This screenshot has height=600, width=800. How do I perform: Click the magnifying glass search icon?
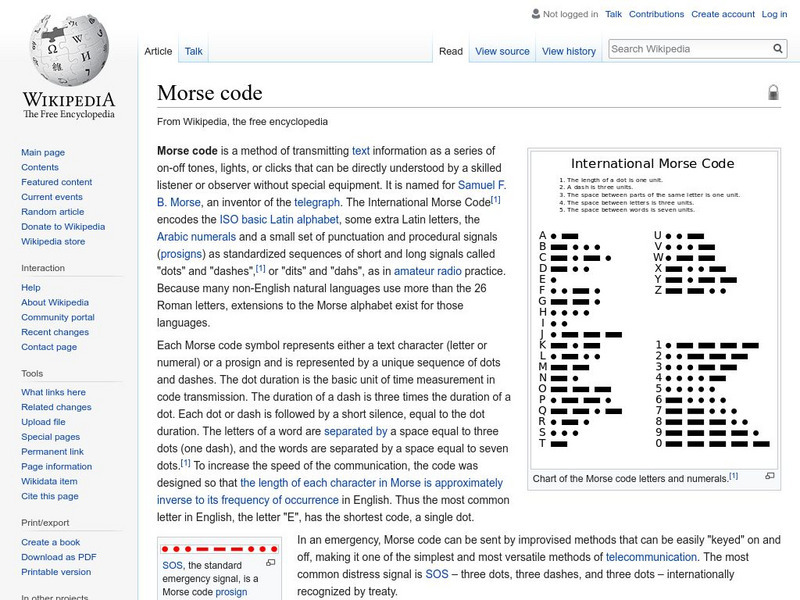(777, 47)
